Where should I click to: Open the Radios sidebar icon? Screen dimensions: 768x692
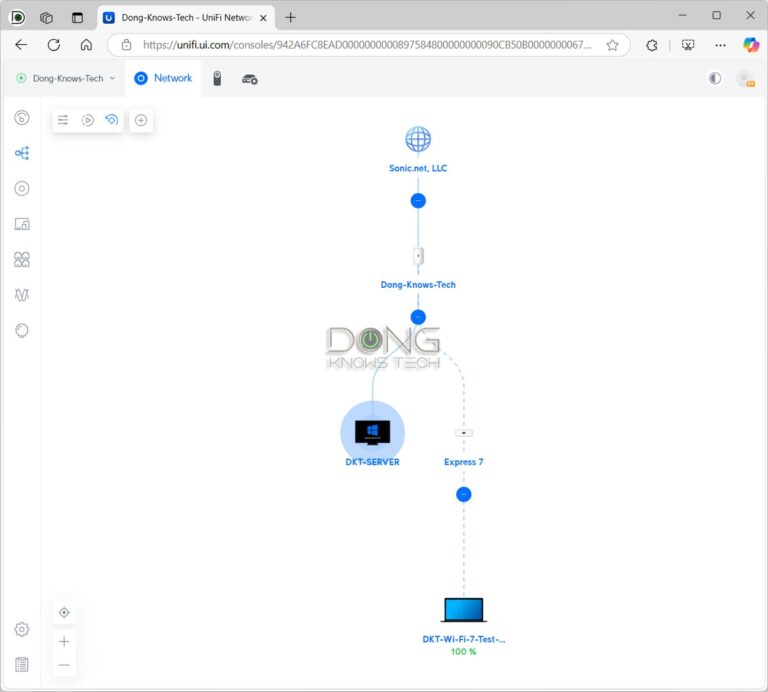pyautogui.click(x=22, y=295)
